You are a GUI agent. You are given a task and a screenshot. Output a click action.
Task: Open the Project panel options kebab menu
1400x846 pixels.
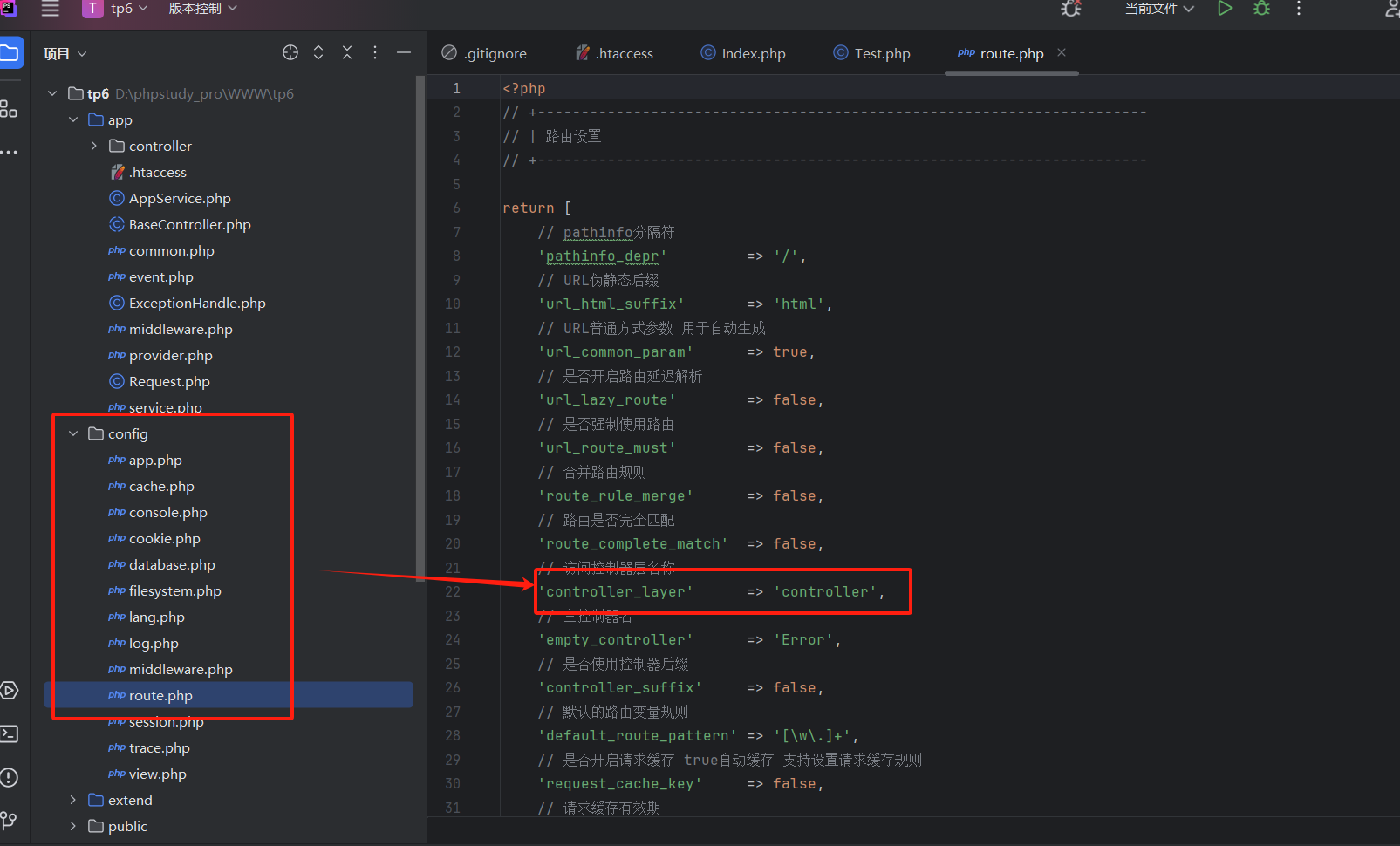pos(374,52)
